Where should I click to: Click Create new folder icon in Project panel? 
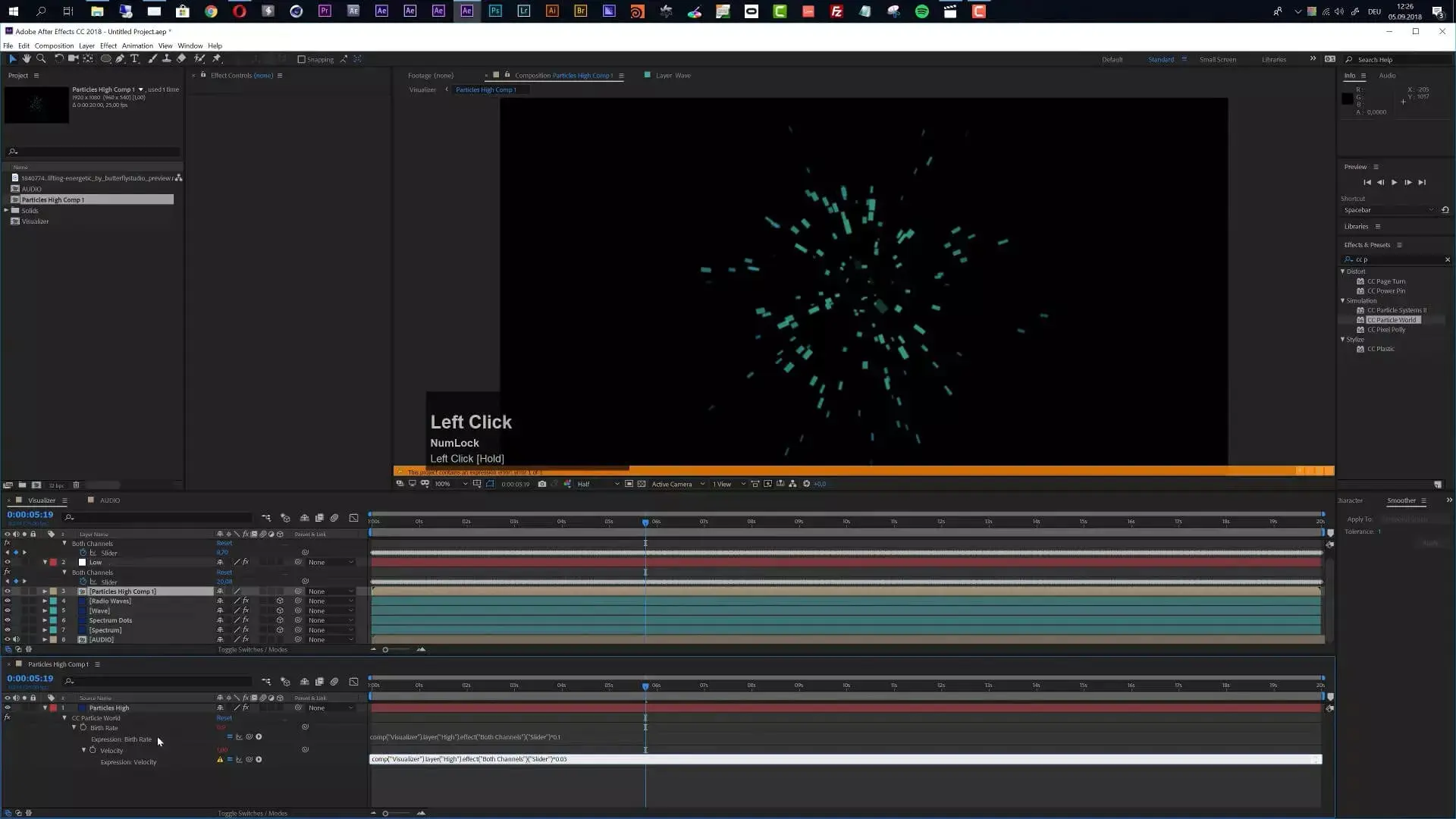pos(22,485)
